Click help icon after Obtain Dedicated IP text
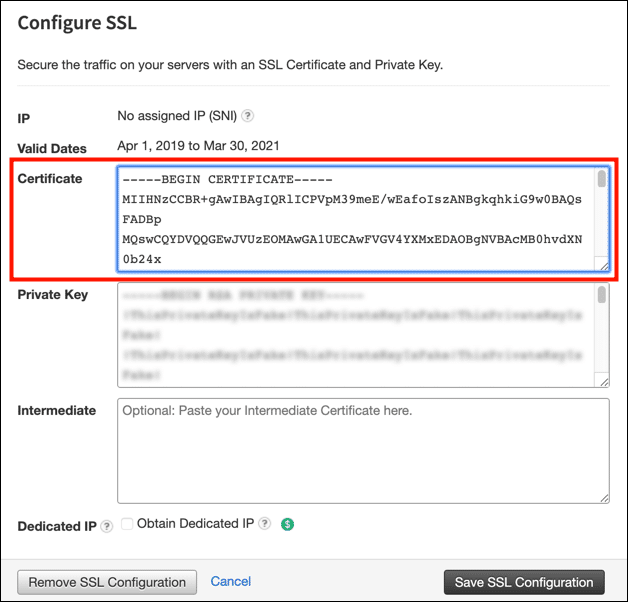Image resolution: width=628 pixels, height=602 pixels. click(265, 523)
